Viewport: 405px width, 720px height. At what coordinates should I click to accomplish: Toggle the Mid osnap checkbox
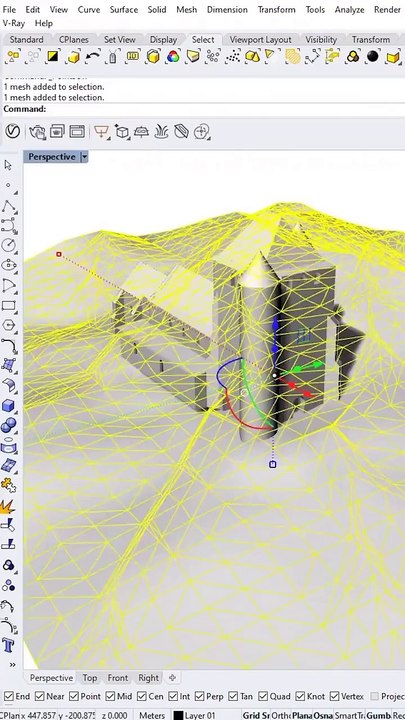(110, 697)
